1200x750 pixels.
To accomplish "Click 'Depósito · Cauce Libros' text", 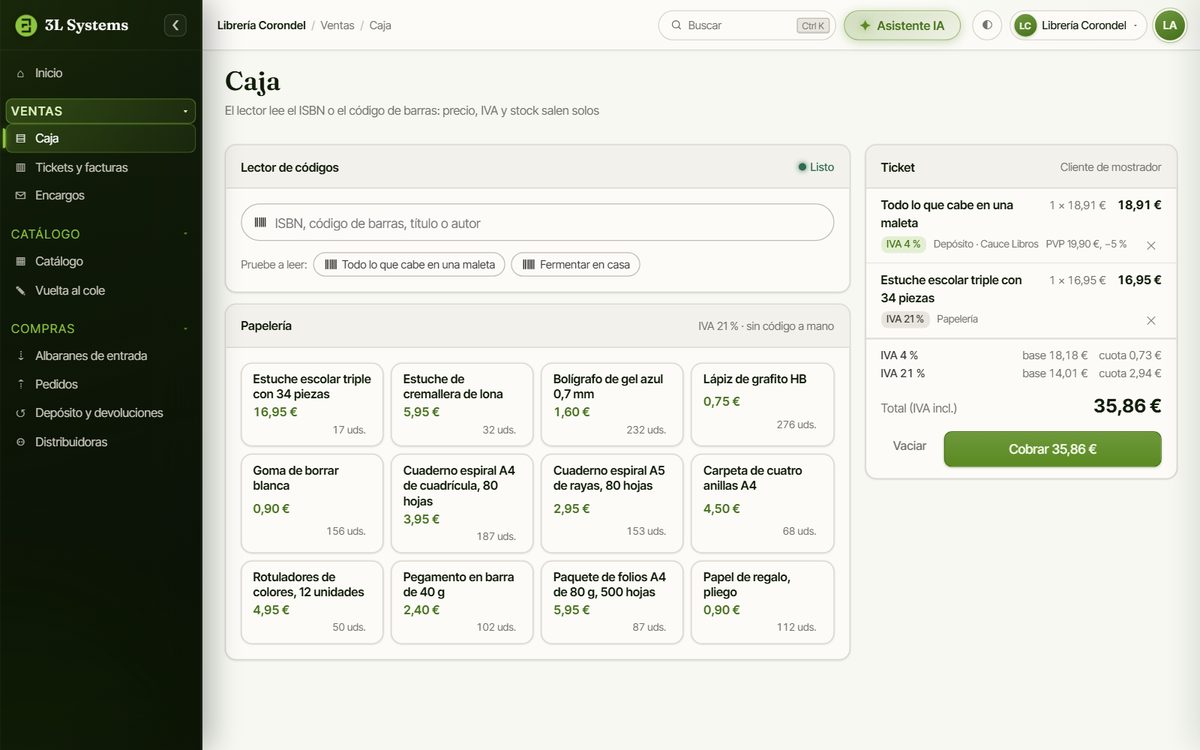I will pyautogui.click(x=986, y=244).
